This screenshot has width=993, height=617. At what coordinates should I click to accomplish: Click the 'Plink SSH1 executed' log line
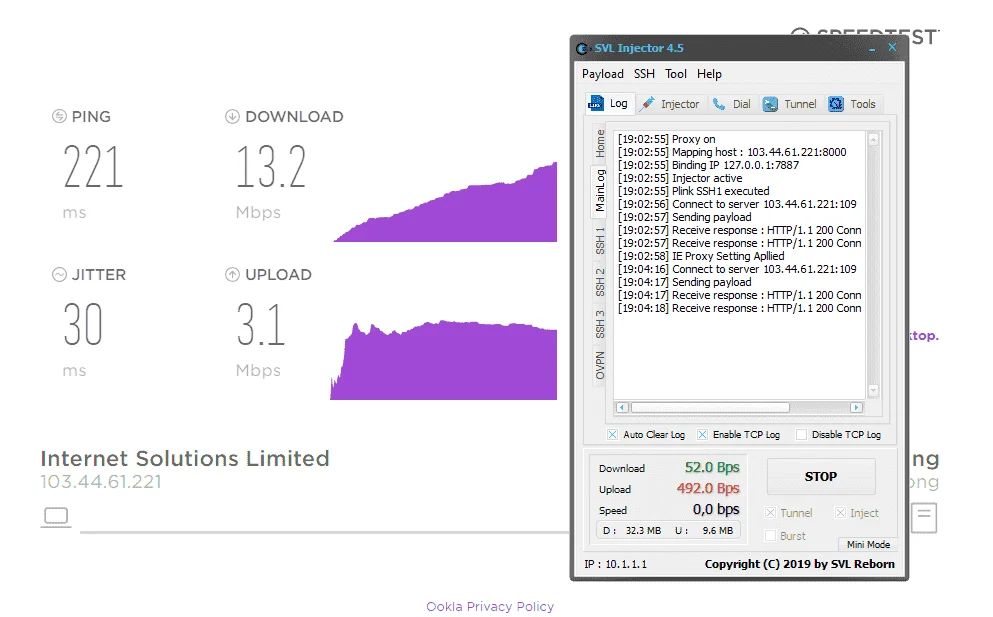(693, 191)
